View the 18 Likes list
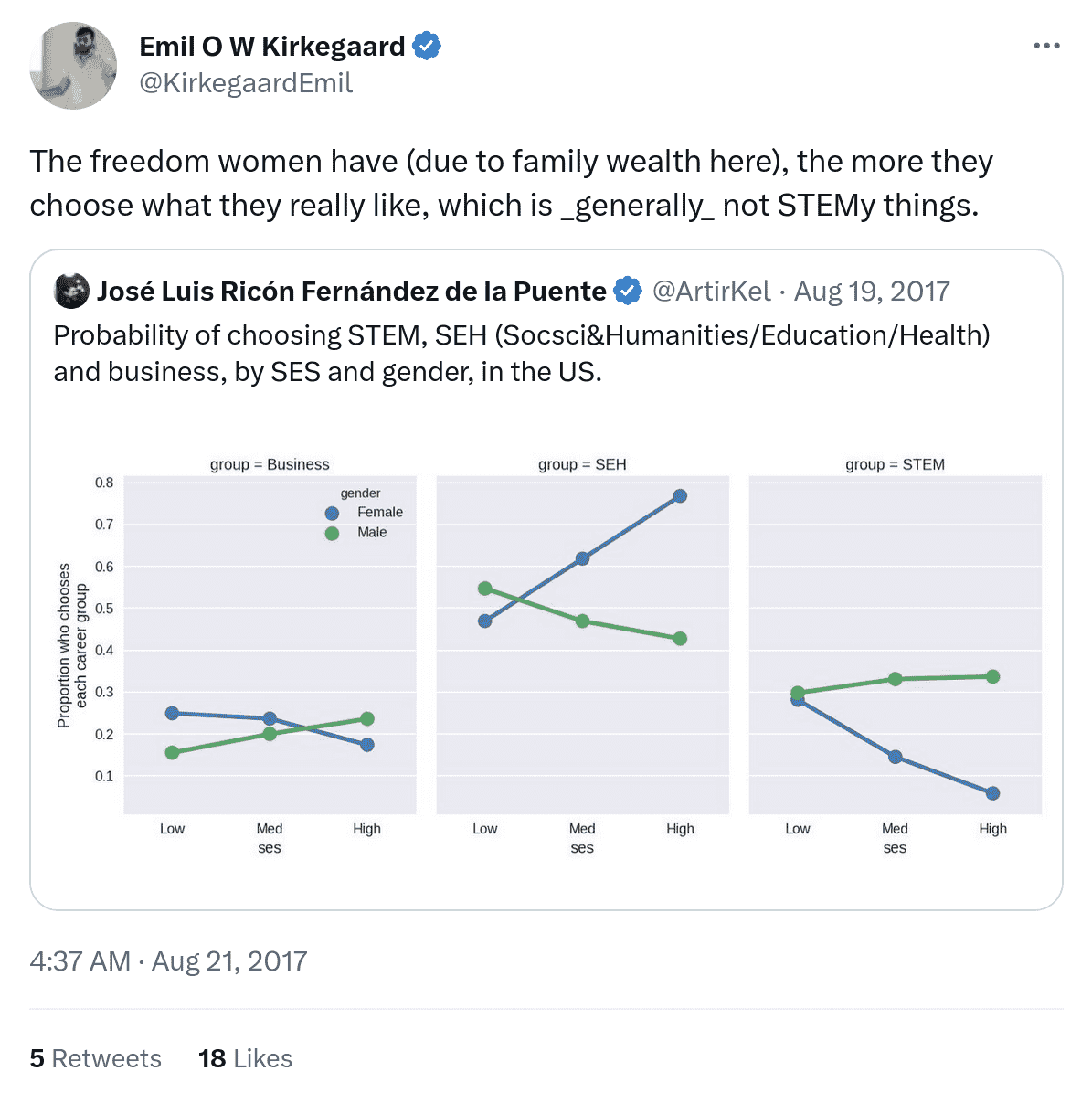Screen dimensions: 1092x1093 click(x=245, y=1058)
